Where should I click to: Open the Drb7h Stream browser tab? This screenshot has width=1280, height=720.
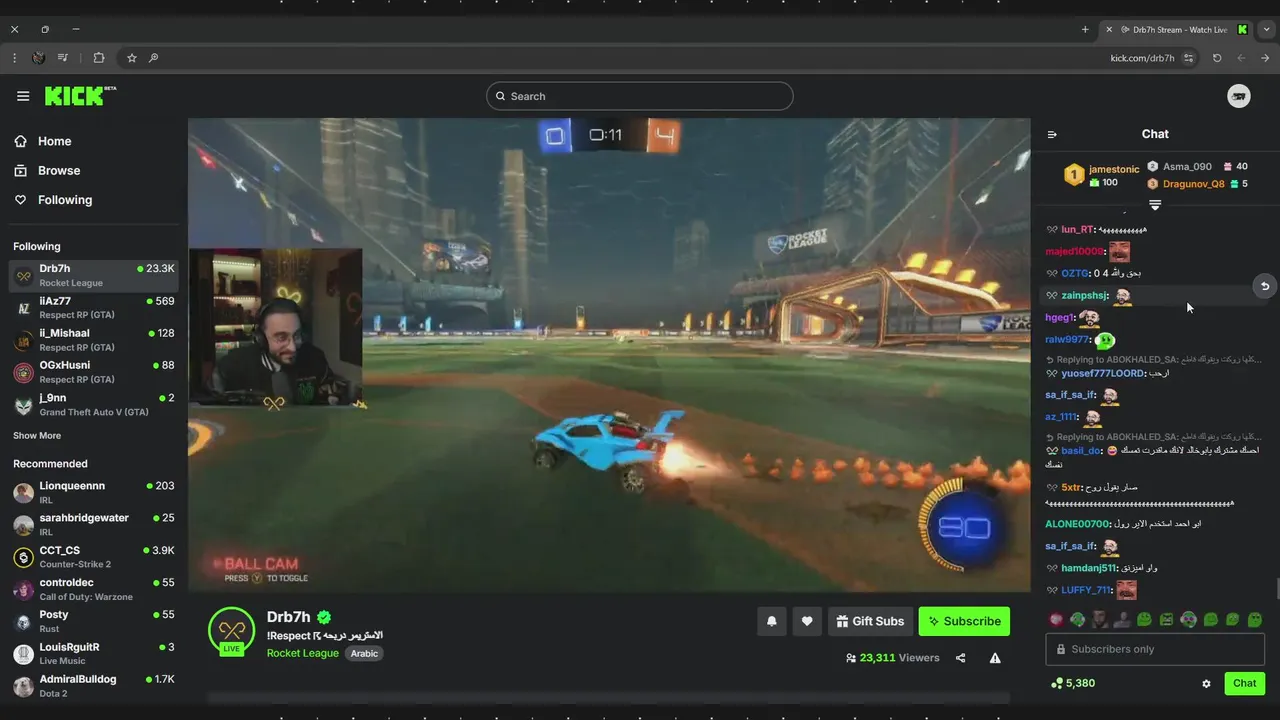point(1175,30)
